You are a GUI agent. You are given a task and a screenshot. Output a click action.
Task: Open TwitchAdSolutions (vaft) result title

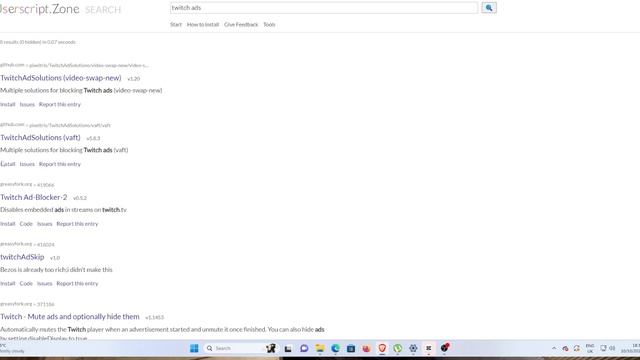coord(40,138)
